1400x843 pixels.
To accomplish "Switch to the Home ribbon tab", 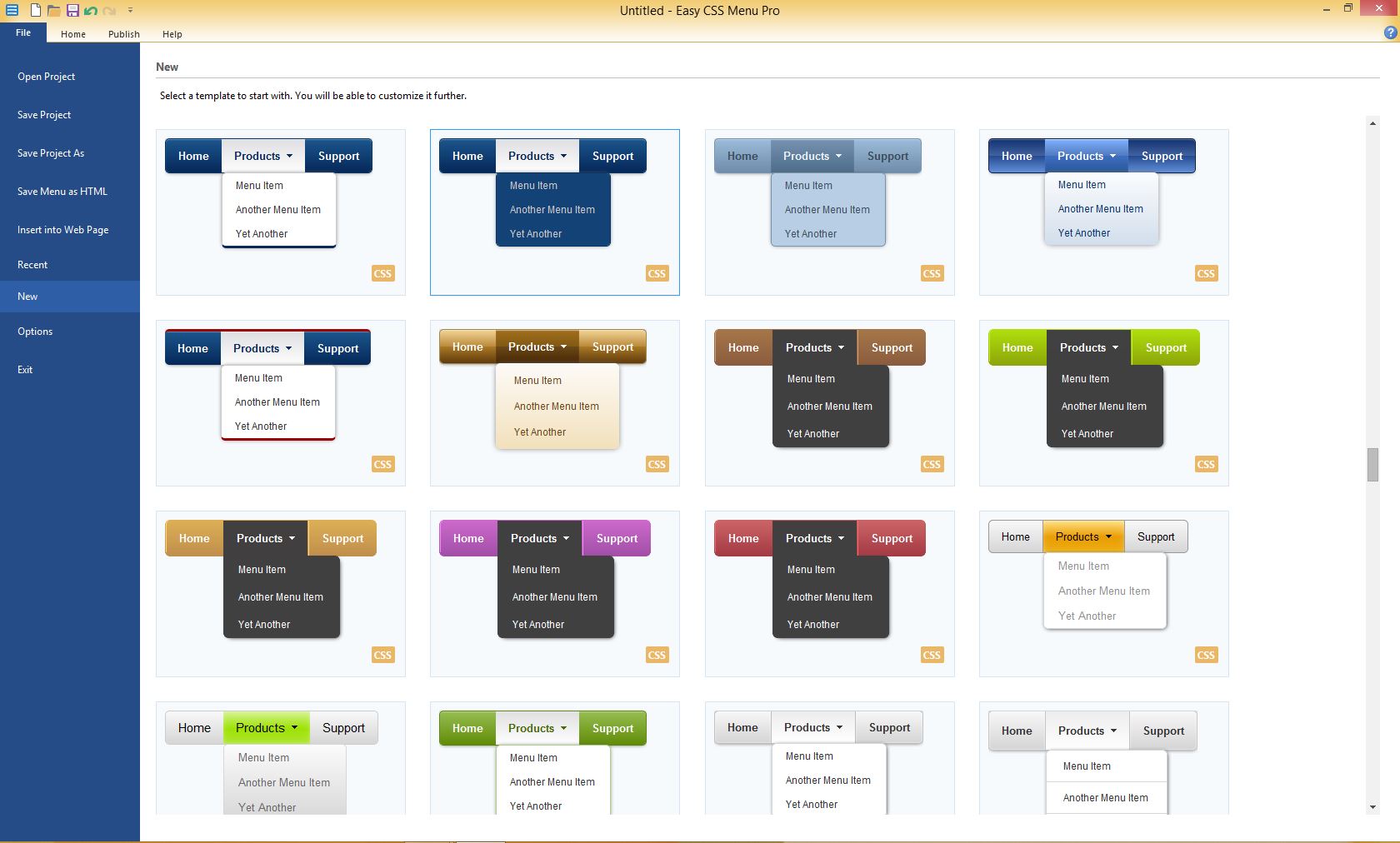I will pos(73,34).
